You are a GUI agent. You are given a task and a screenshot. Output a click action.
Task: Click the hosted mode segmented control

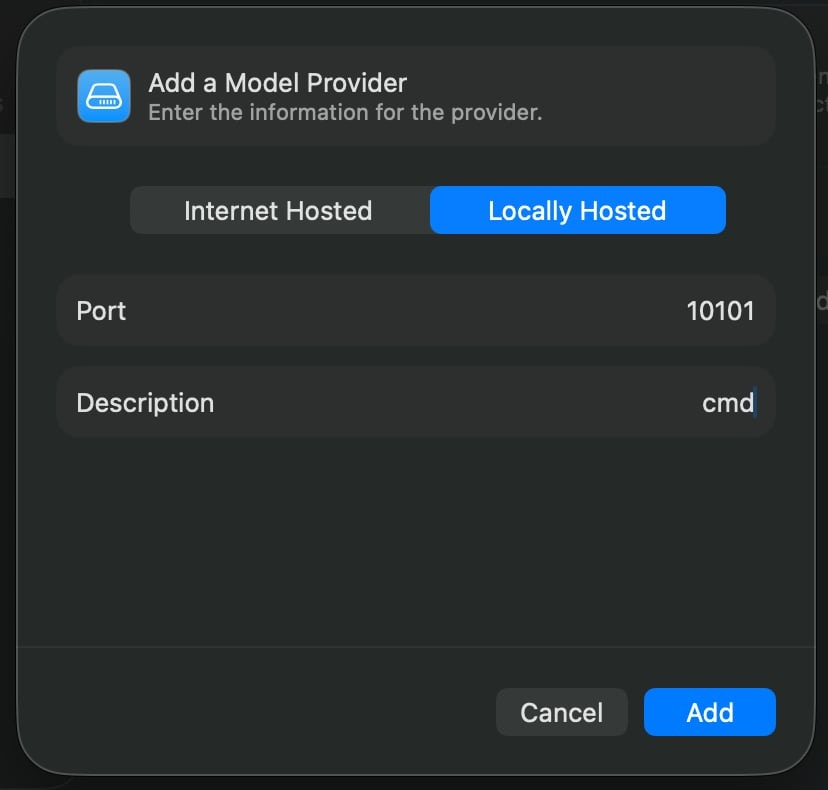pyautogui.click(x=428, y=210)
